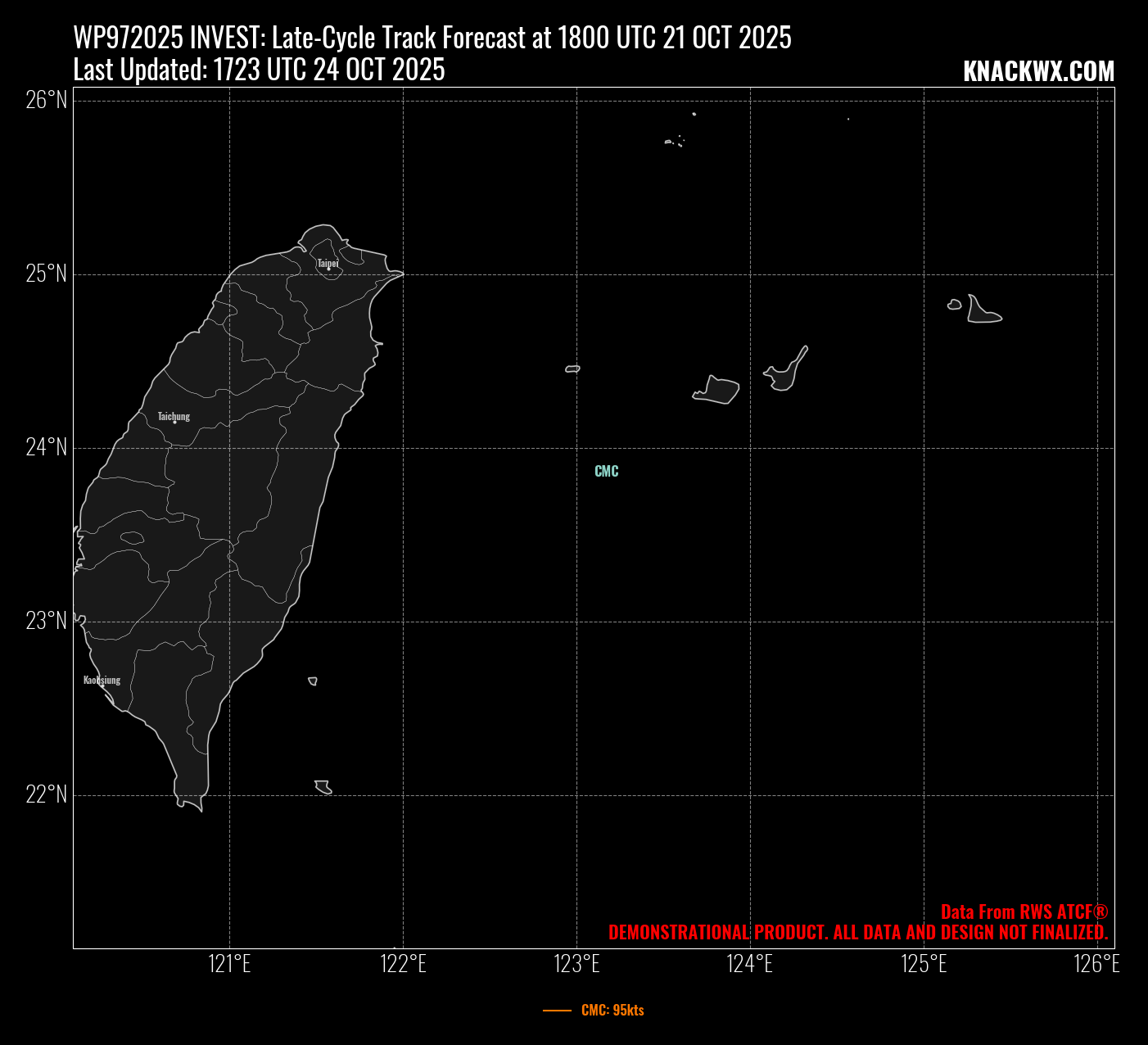Click Orchid Island near 22°N

click(323, 787)
